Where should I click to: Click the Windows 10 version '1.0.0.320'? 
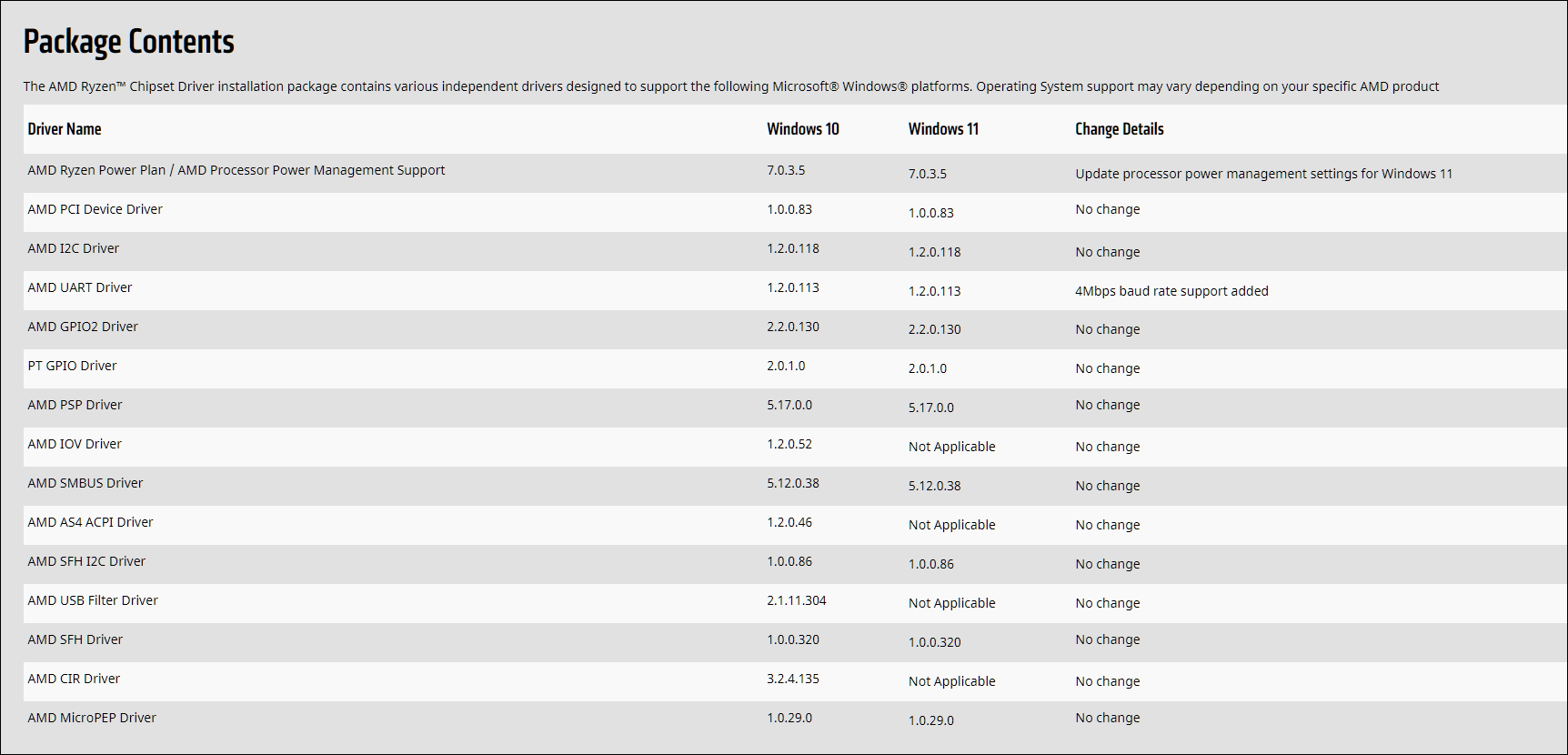tap(793, 639)
